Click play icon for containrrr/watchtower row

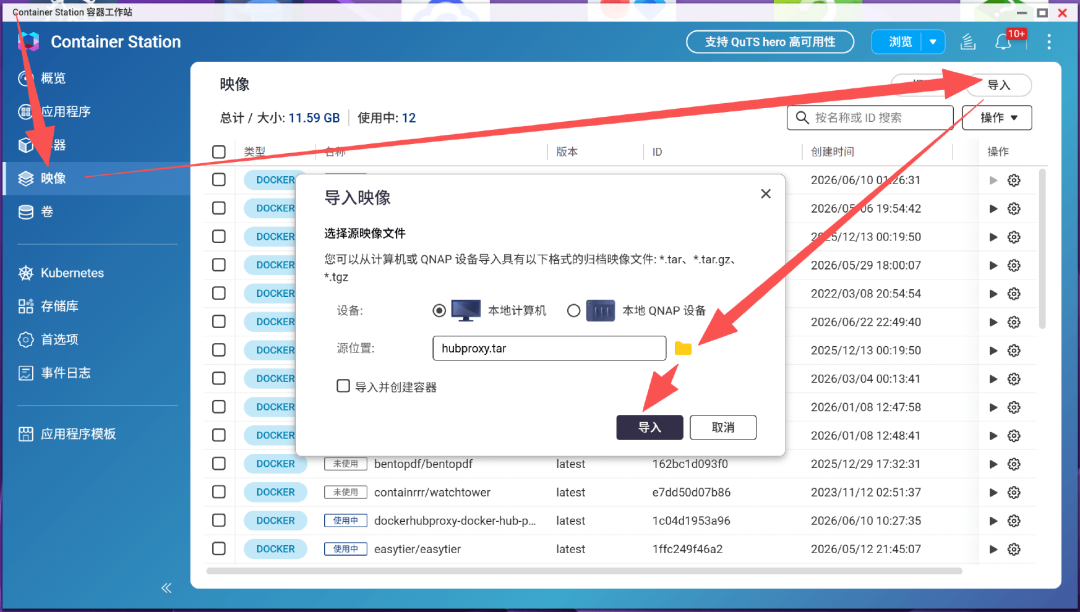tap(993, 492)
